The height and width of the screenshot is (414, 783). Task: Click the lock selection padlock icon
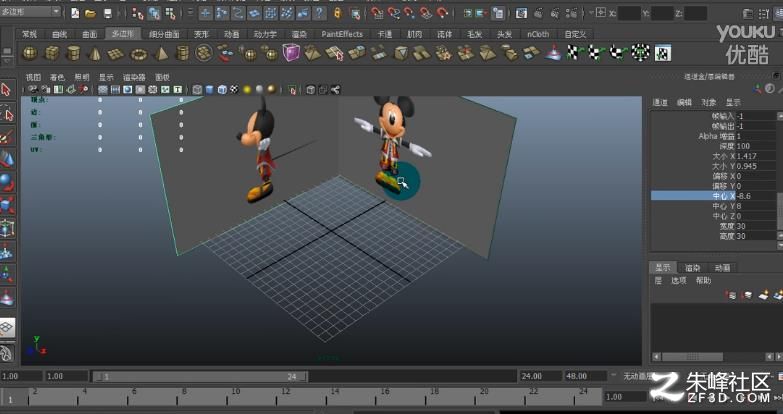pyautogui.click(x=337, y=13)
